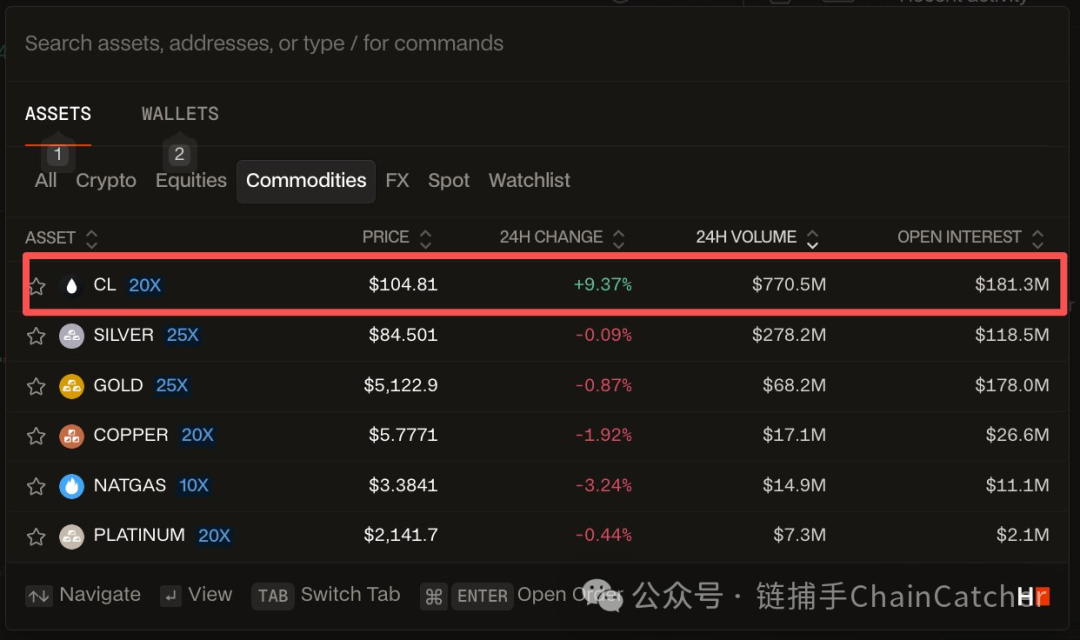Screen dimensions: 1080x640
Task: Click the CL 20X leverage badge
Action: (x=145, y=285)
